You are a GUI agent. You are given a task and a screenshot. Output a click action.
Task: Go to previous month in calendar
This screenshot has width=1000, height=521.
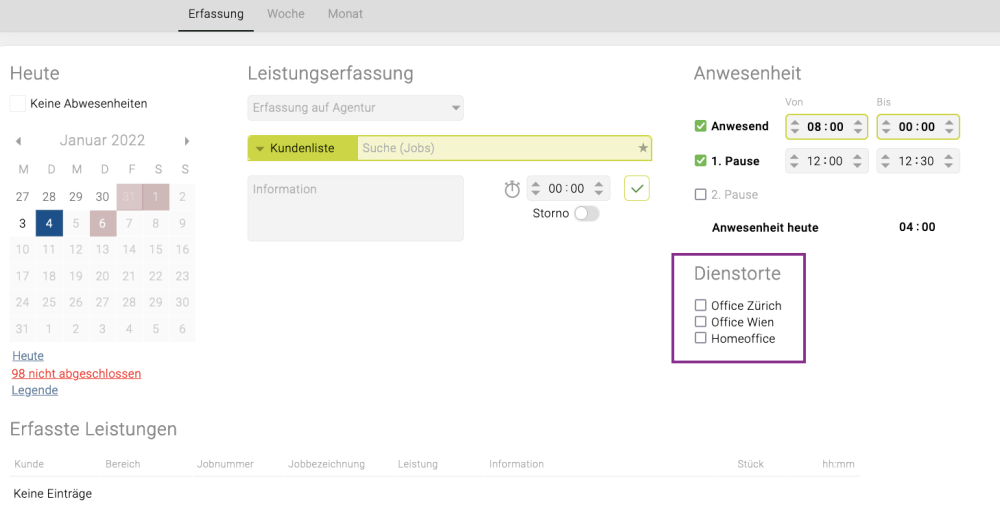(18, 141)
